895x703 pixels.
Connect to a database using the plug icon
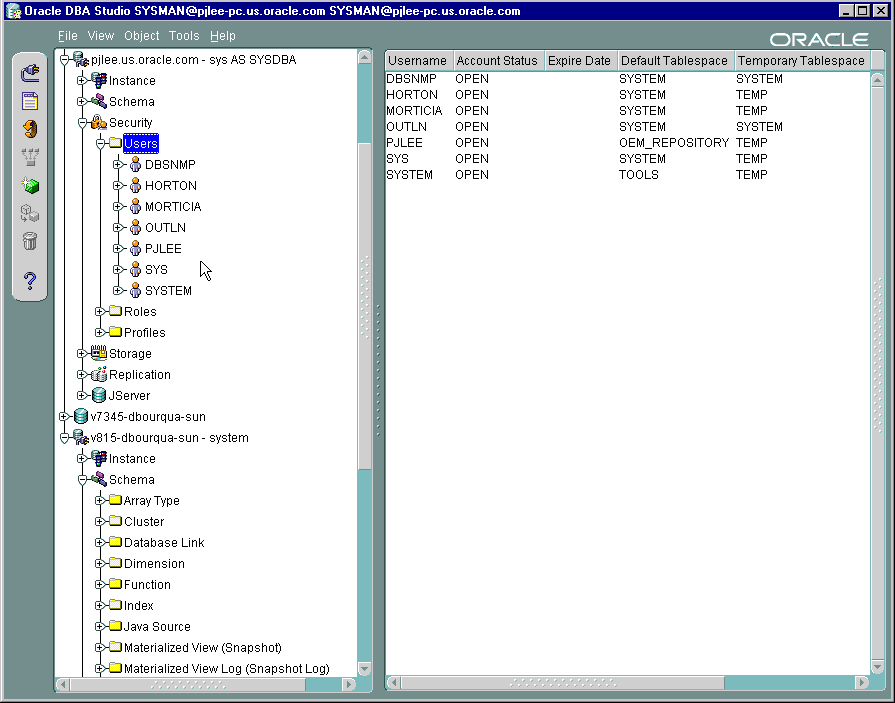pos(29,72)
